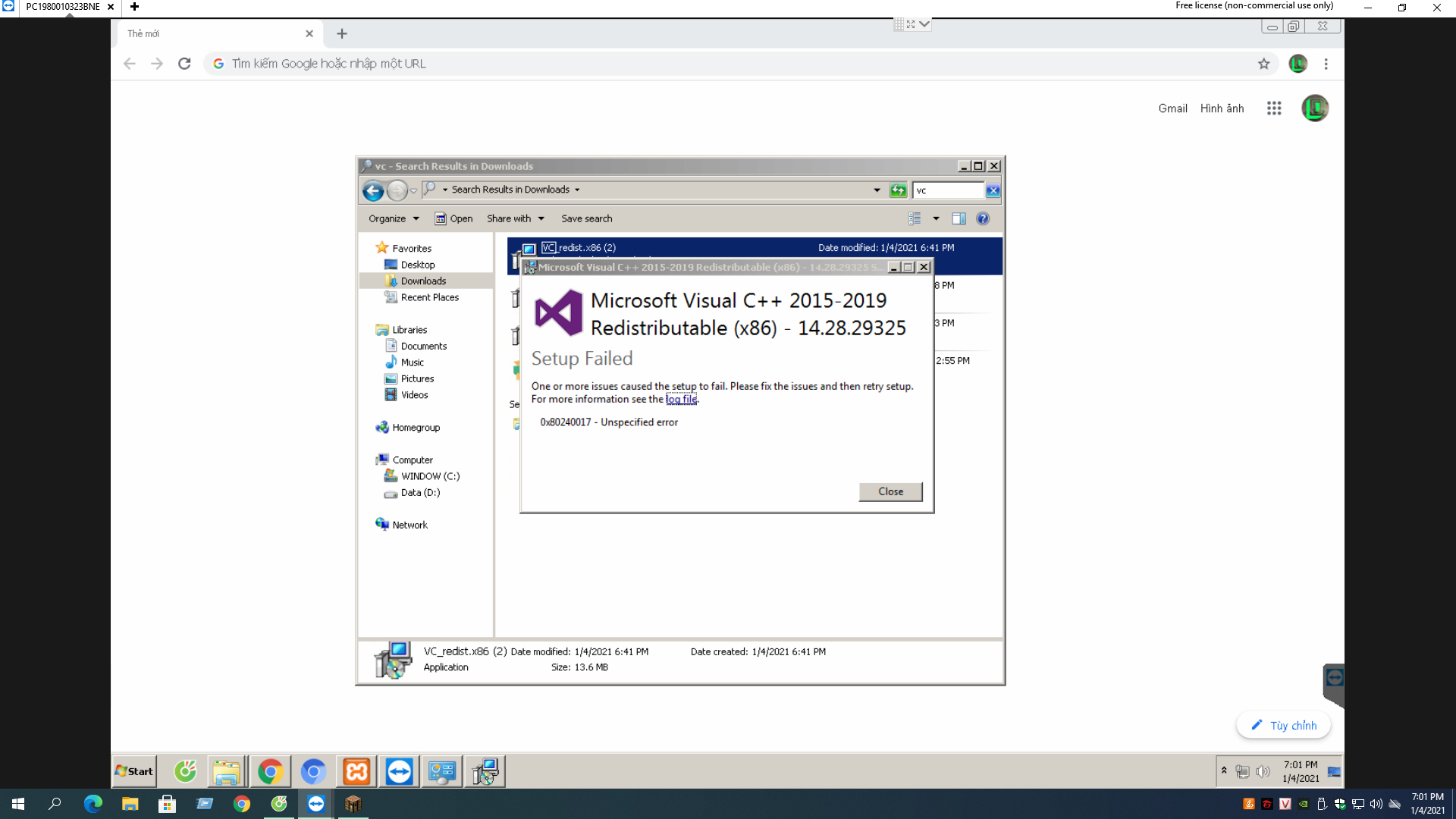Click the XAMPP icon in remote taskbar
The height and width of the screenshot is (819, 1456).
(x=356, y=771)
